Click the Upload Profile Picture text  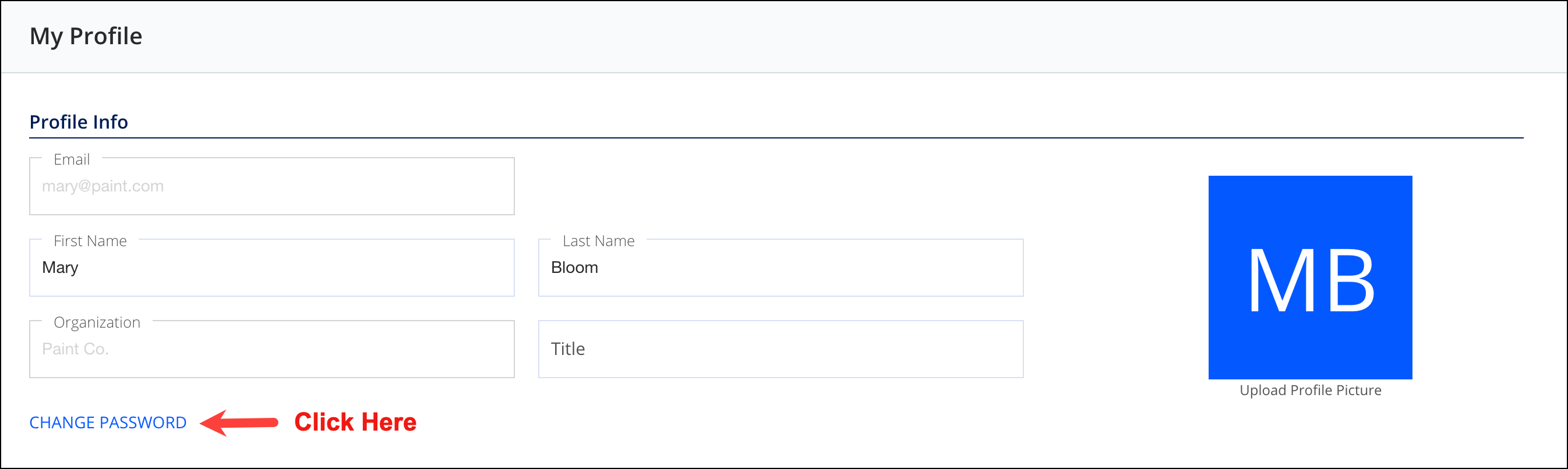click(x=1310, y=390)
